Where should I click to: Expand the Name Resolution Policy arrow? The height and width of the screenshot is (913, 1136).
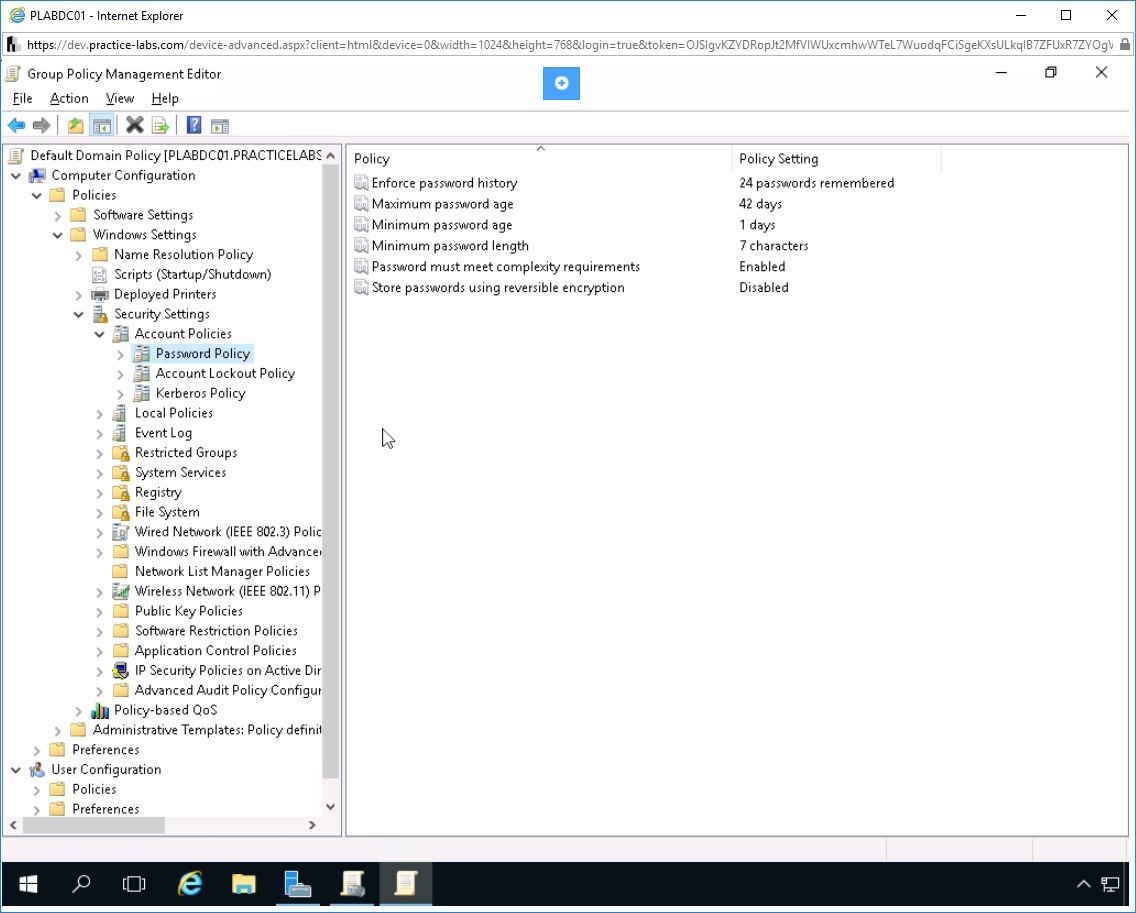coord(78,255)
